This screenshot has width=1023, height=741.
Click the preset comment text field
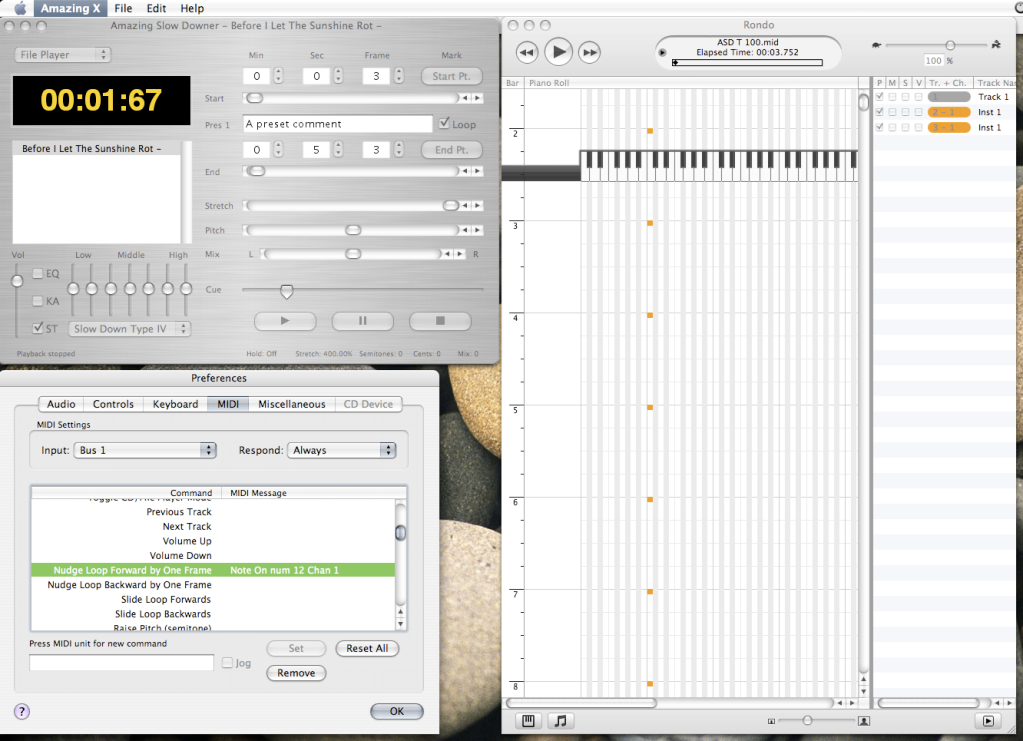(337, 124)
